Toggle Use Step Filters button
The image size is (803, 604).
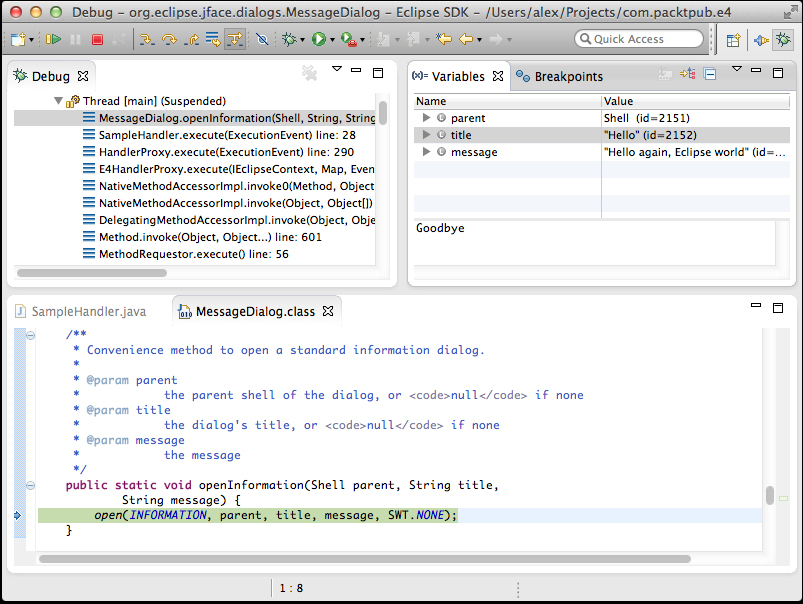point(234,40)
